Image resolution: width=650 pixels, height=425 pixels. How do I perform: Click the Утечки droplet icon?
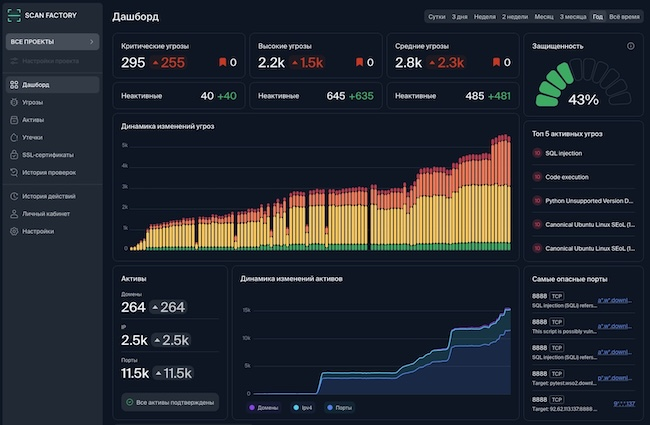click(13, 137)
